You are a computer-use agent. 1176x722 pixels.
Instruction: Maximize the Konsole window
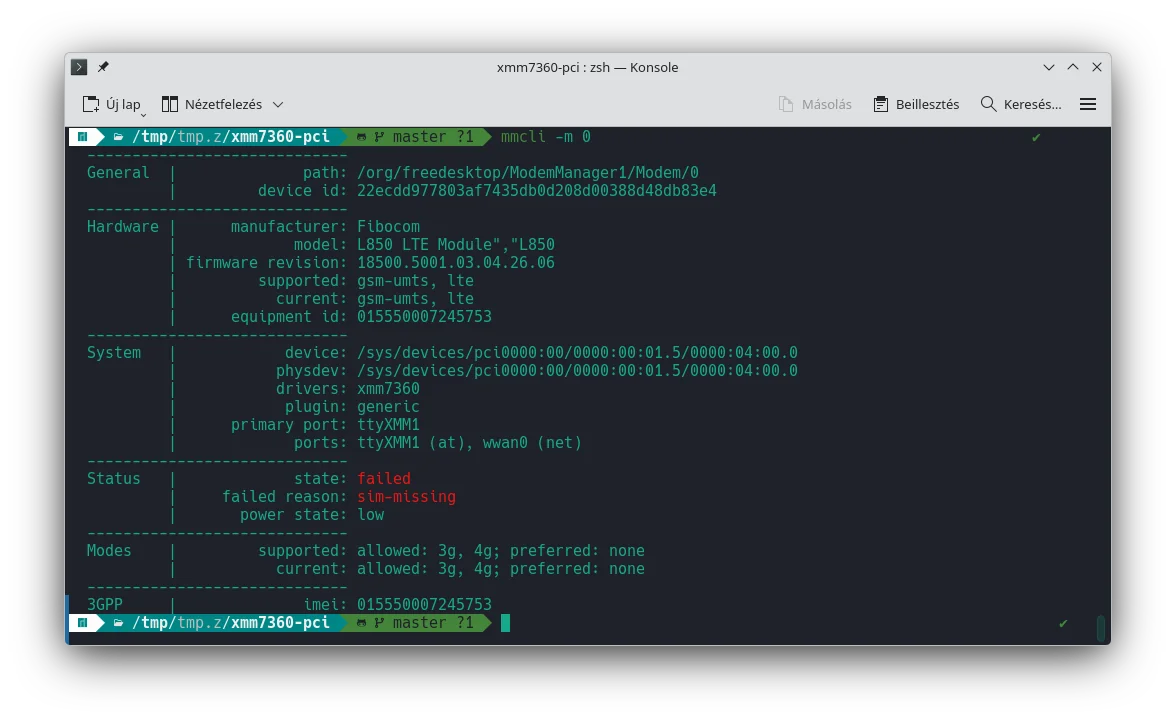1073,67
